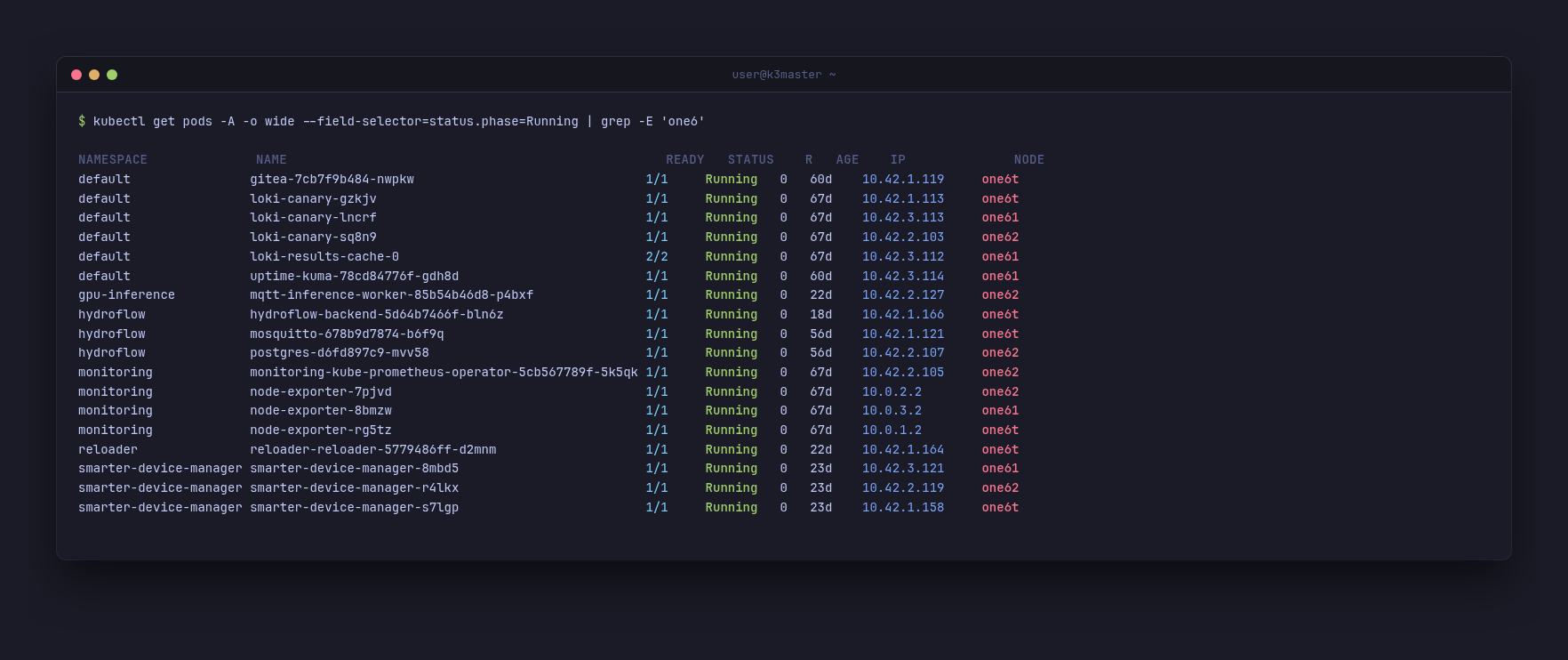
Task: Click the IP column header
Action: pos(898,160)
